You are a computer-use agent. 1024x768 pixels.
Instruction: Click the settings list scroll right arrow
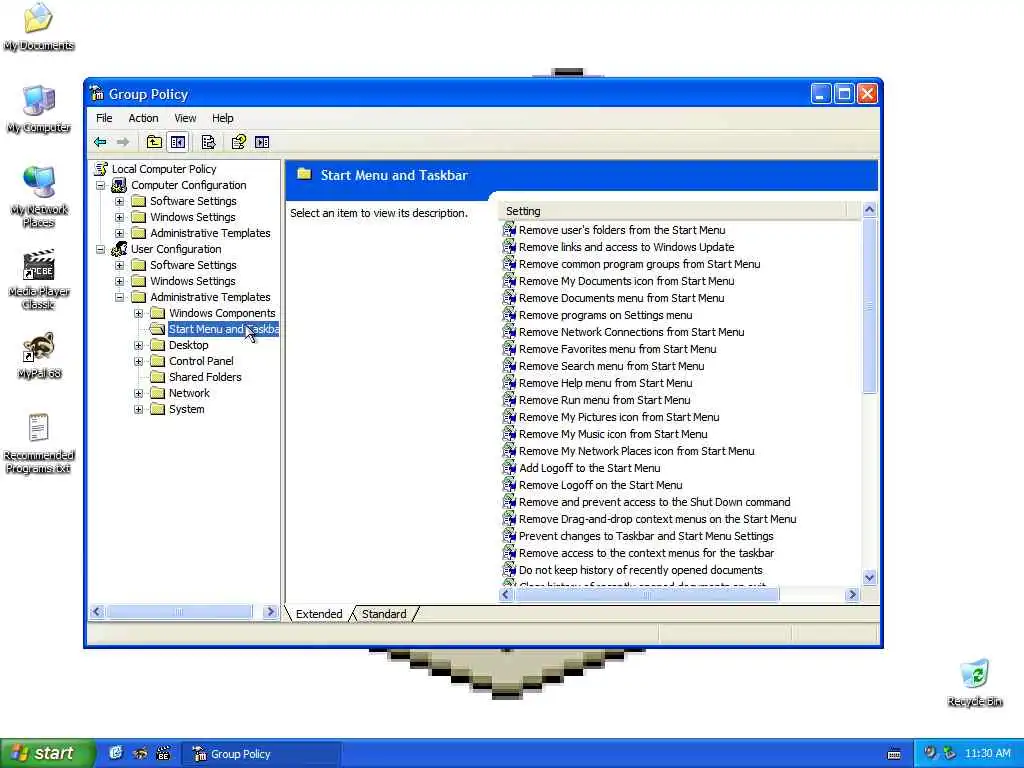tap(852, 594)
